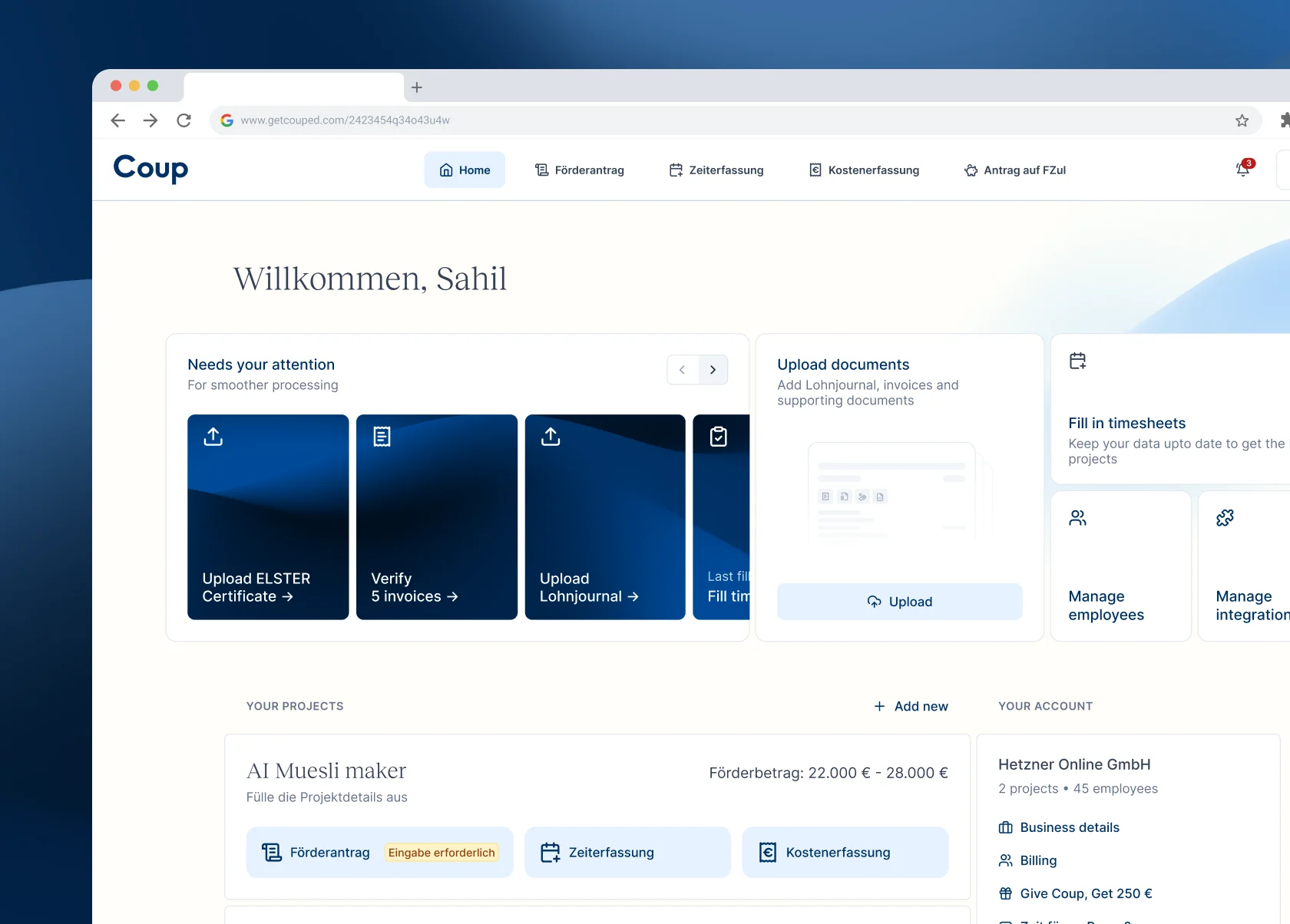
Task: Switch to Zeiterfassung in top navigation
Action: coord(716,170)
